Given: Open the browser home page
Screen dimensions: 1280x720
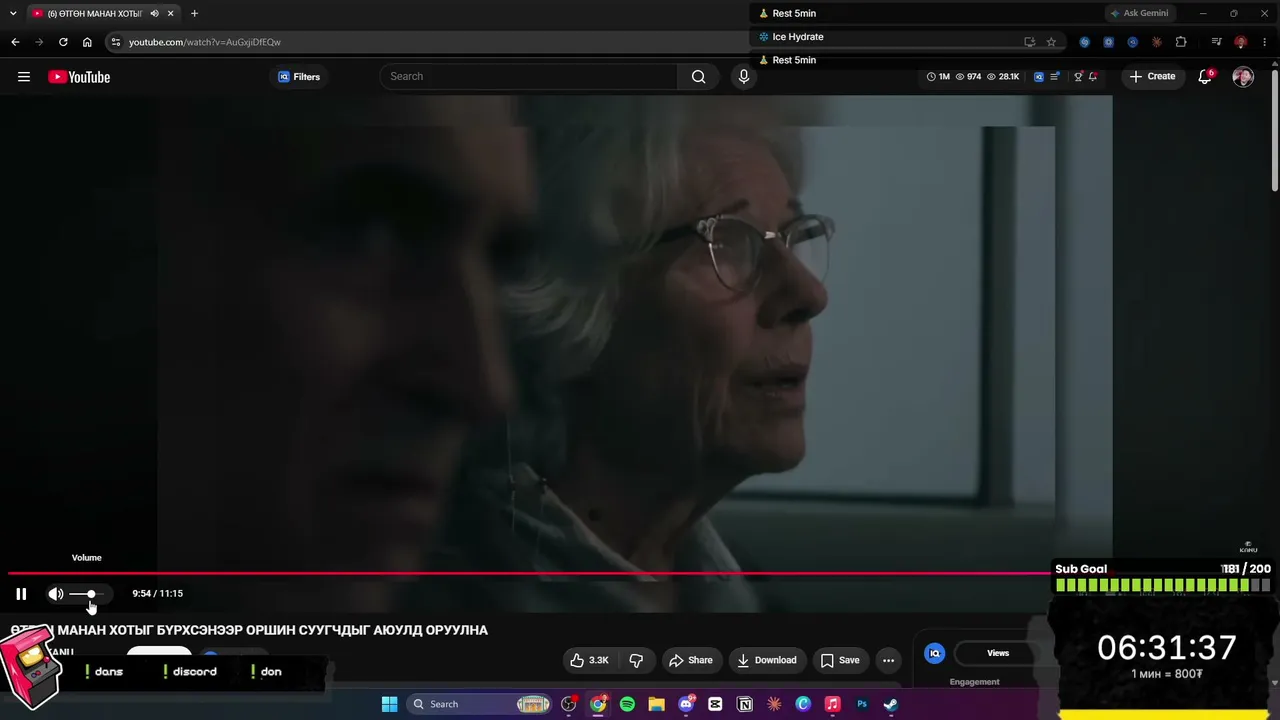Looking at the screenshot, I should coord(87,42).
